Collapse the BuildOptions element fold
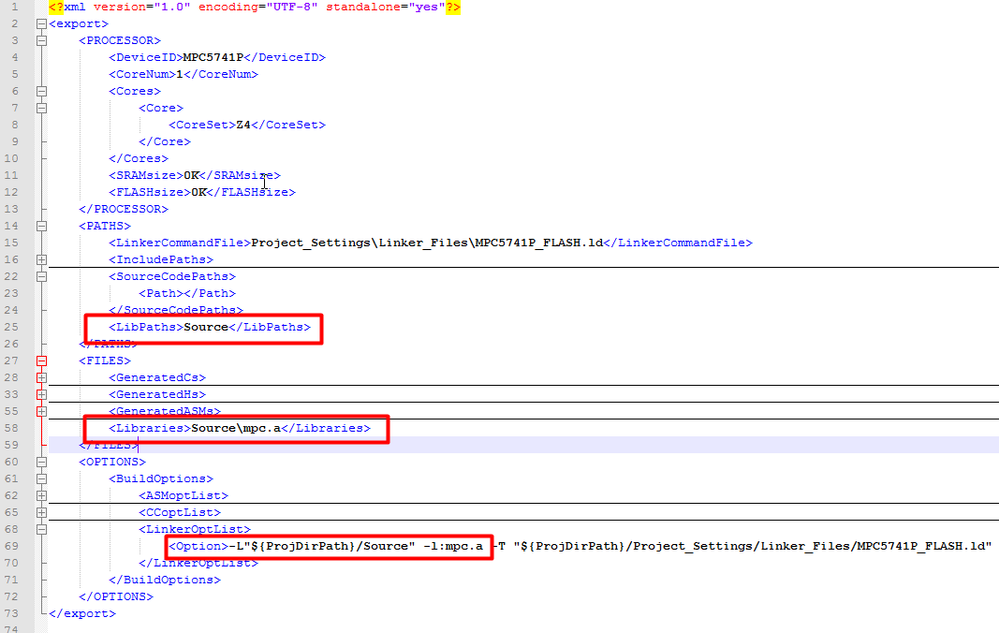999x633 pixels. 41,478
